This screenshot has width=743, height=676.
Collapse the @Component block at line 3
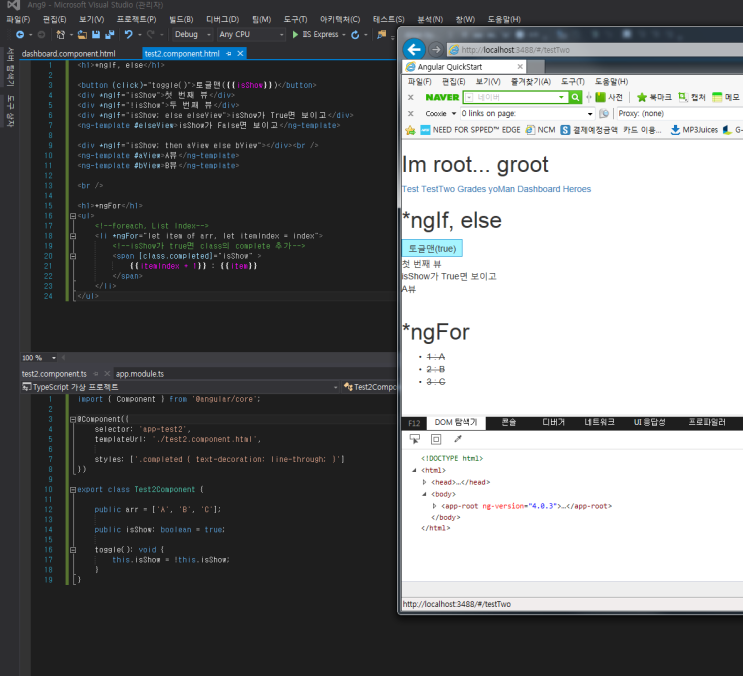pos(73,419)
